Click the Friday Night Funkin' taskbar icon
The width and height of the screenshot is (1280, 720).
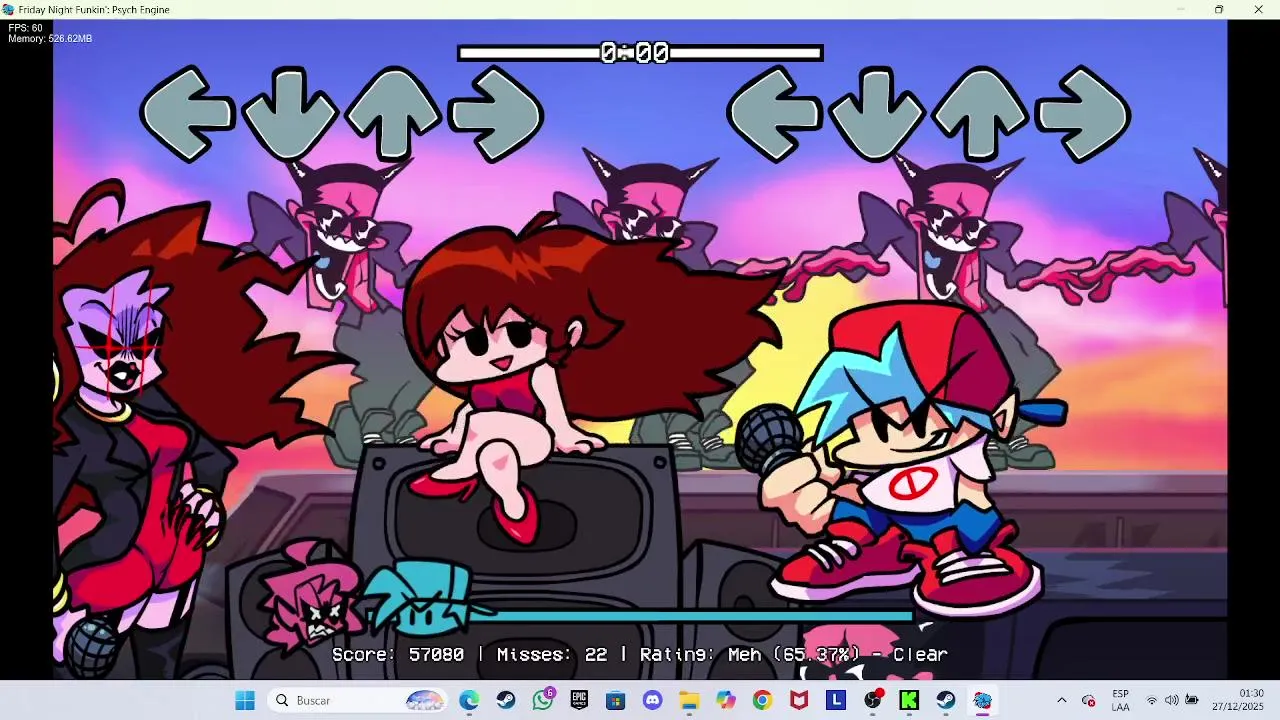982,700
